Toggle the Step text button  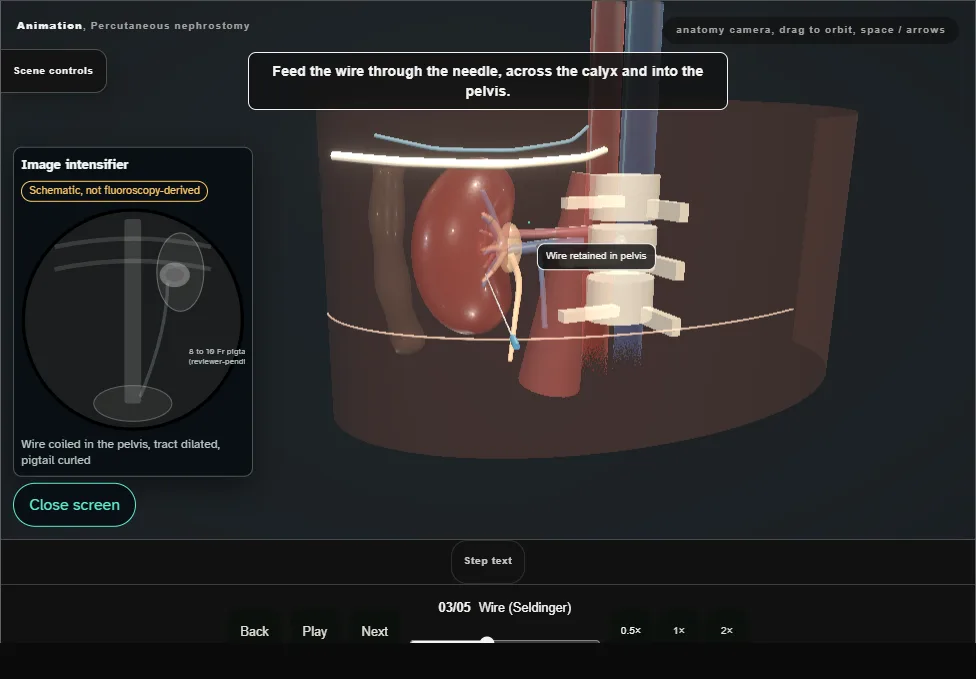(x=488, y=561)
